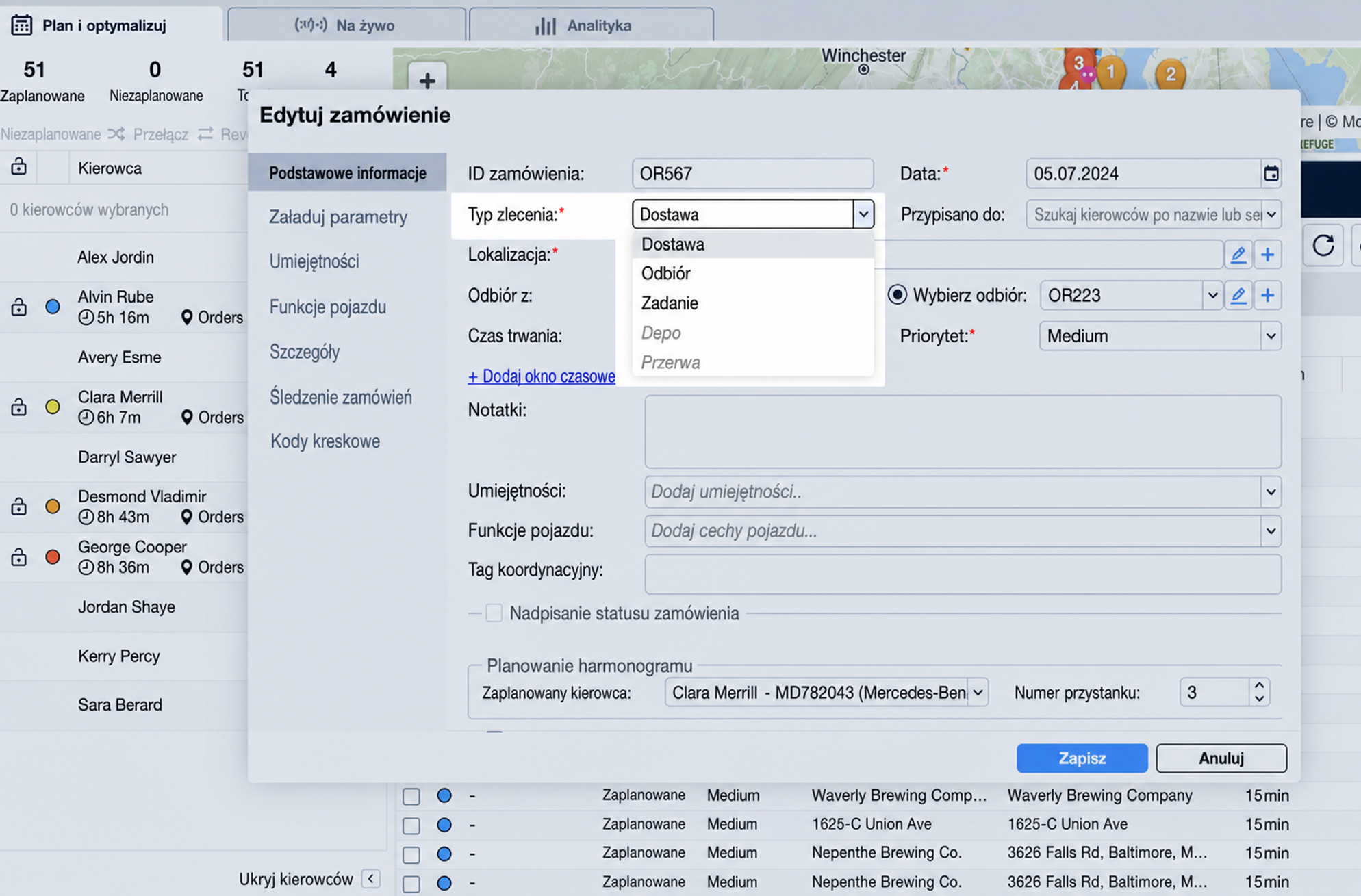Check the 1625-C Union Ave row checkbox
The image size is (1361, 896).
tap(411, 825)
